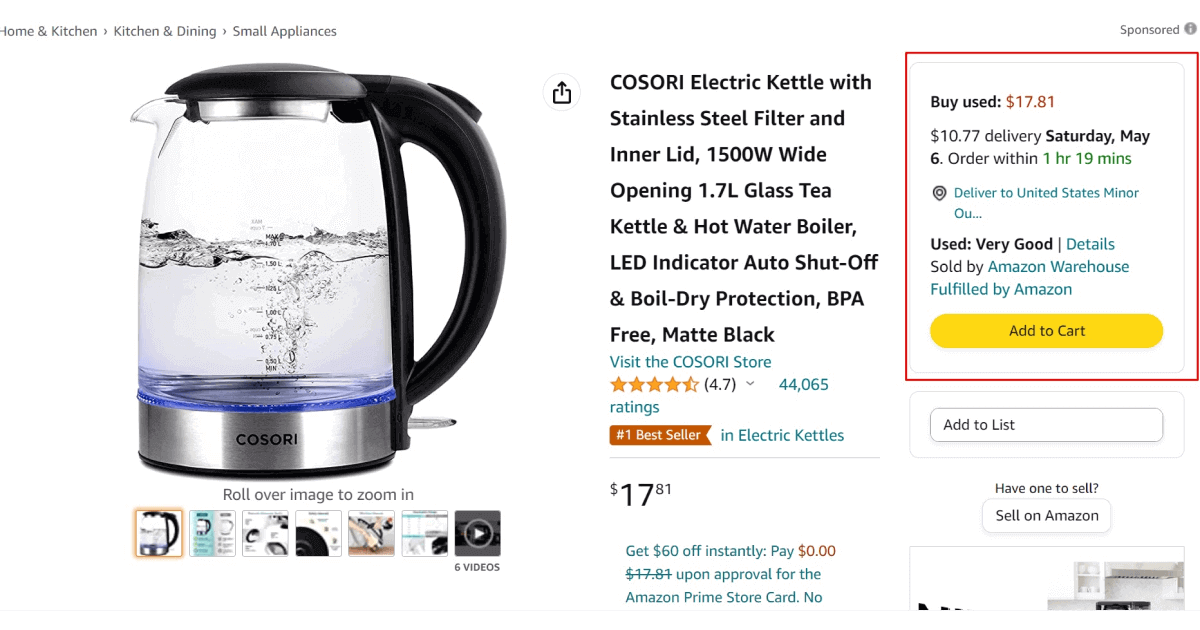
Task: Select the third product thumbnail
Action: [265, 534]
